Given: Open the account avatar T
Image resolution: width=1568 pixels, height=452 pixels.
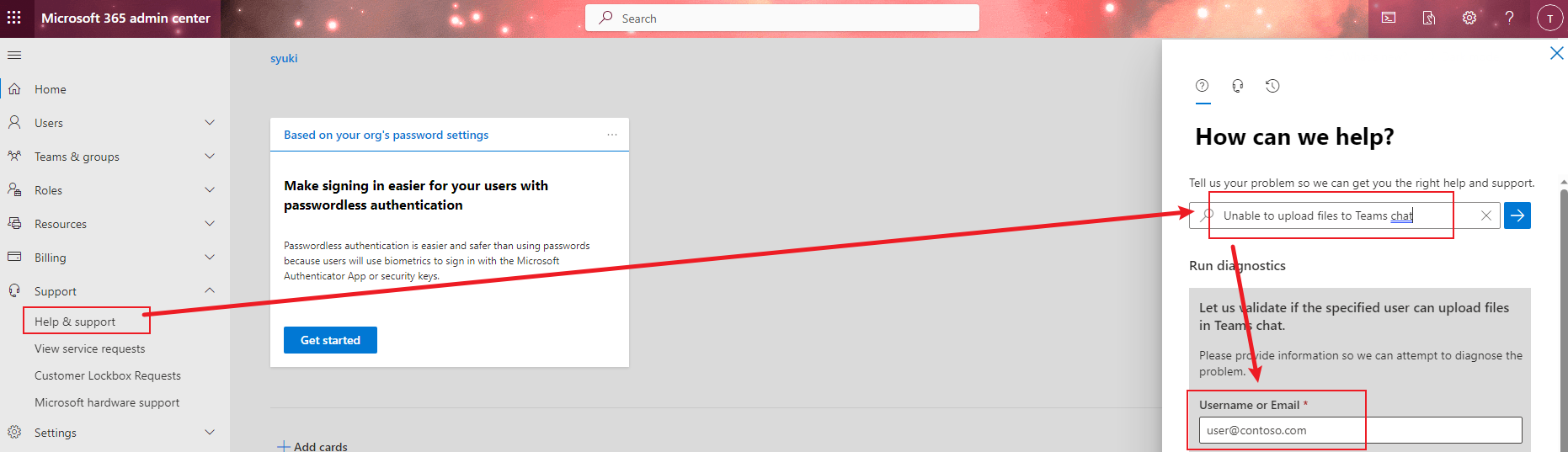Looking at the screenshot, I should click(1549, 18).
